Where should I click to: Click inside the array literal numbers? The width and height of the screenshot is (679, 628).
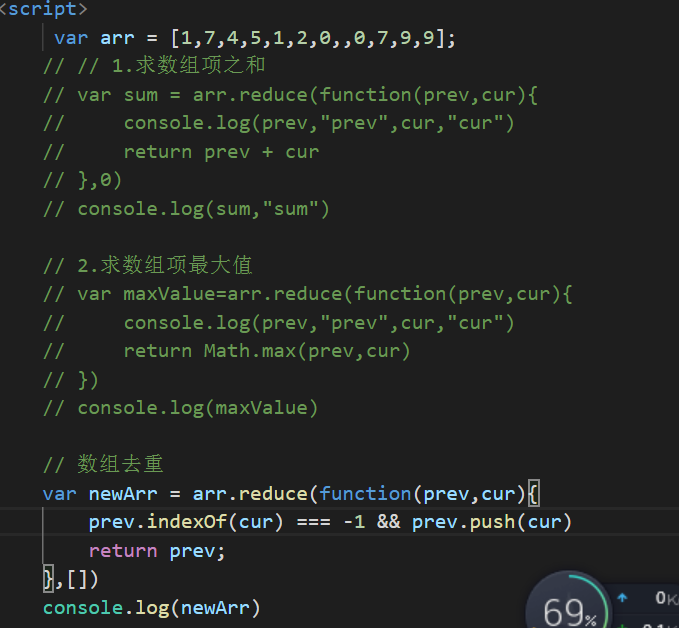click(310, 38)
